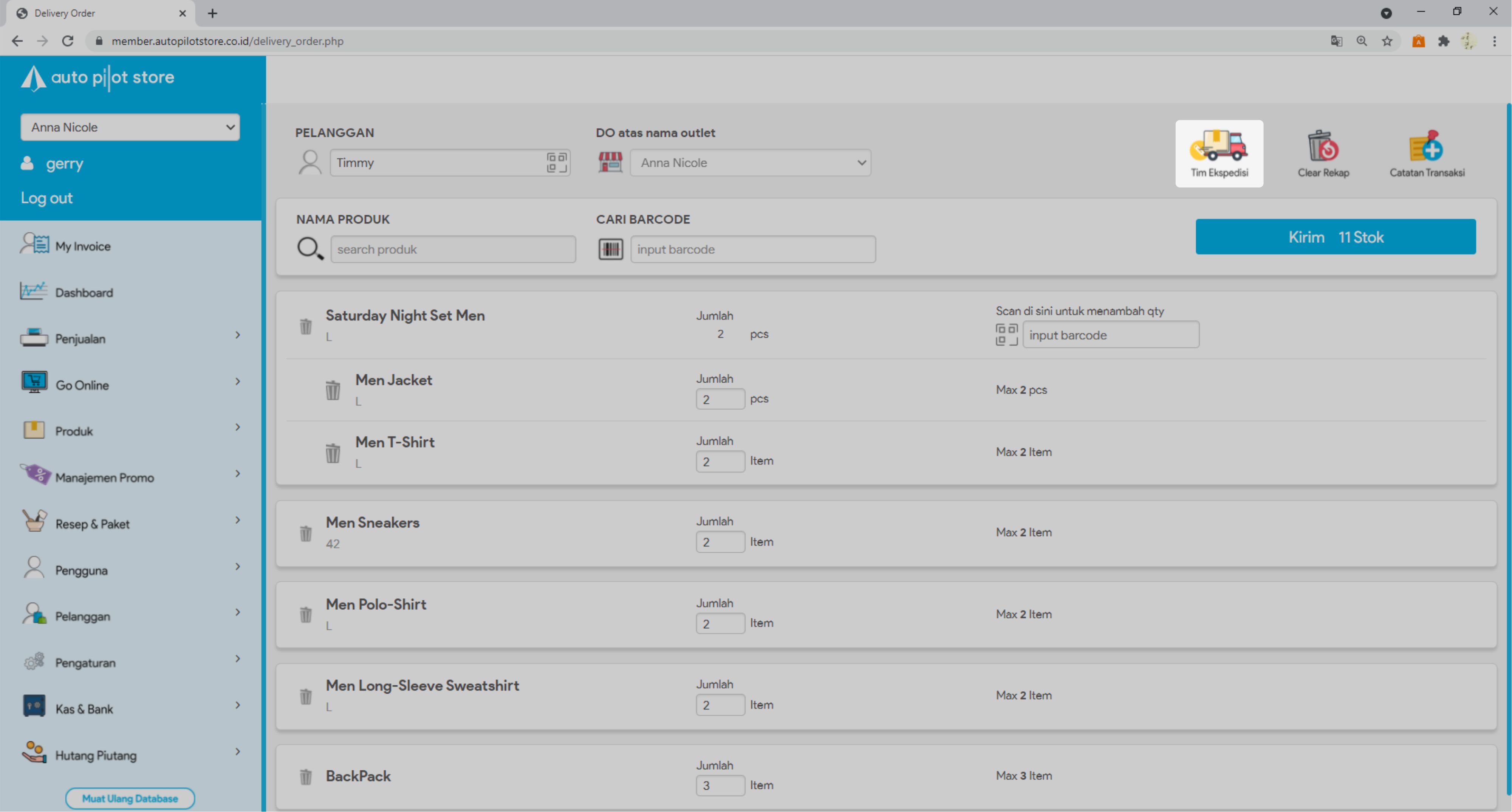Click the QR scan icon in the Pelanggan field
This screenshot has width=1512, height=812.
pyautogui.click(x=556, y=163)
